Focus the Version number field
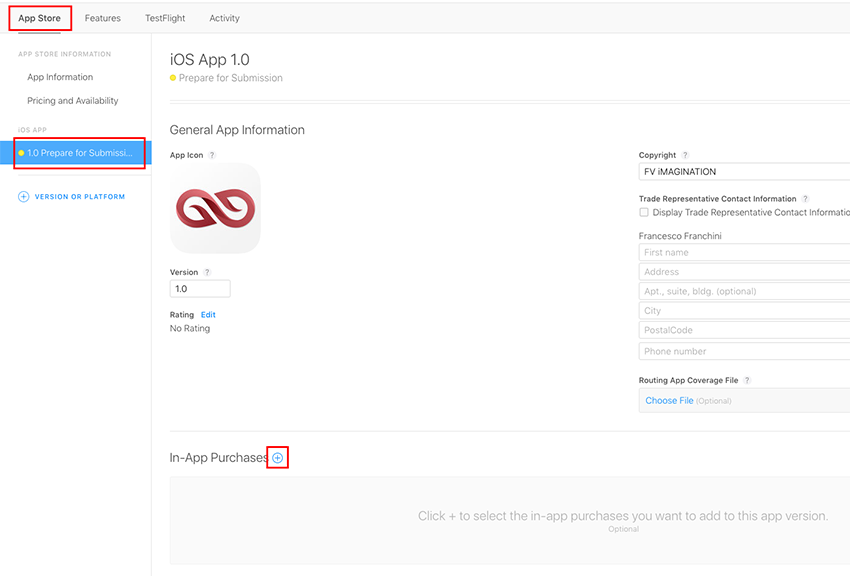This screenshot has height=576, width=850. (x=200, y=289)
